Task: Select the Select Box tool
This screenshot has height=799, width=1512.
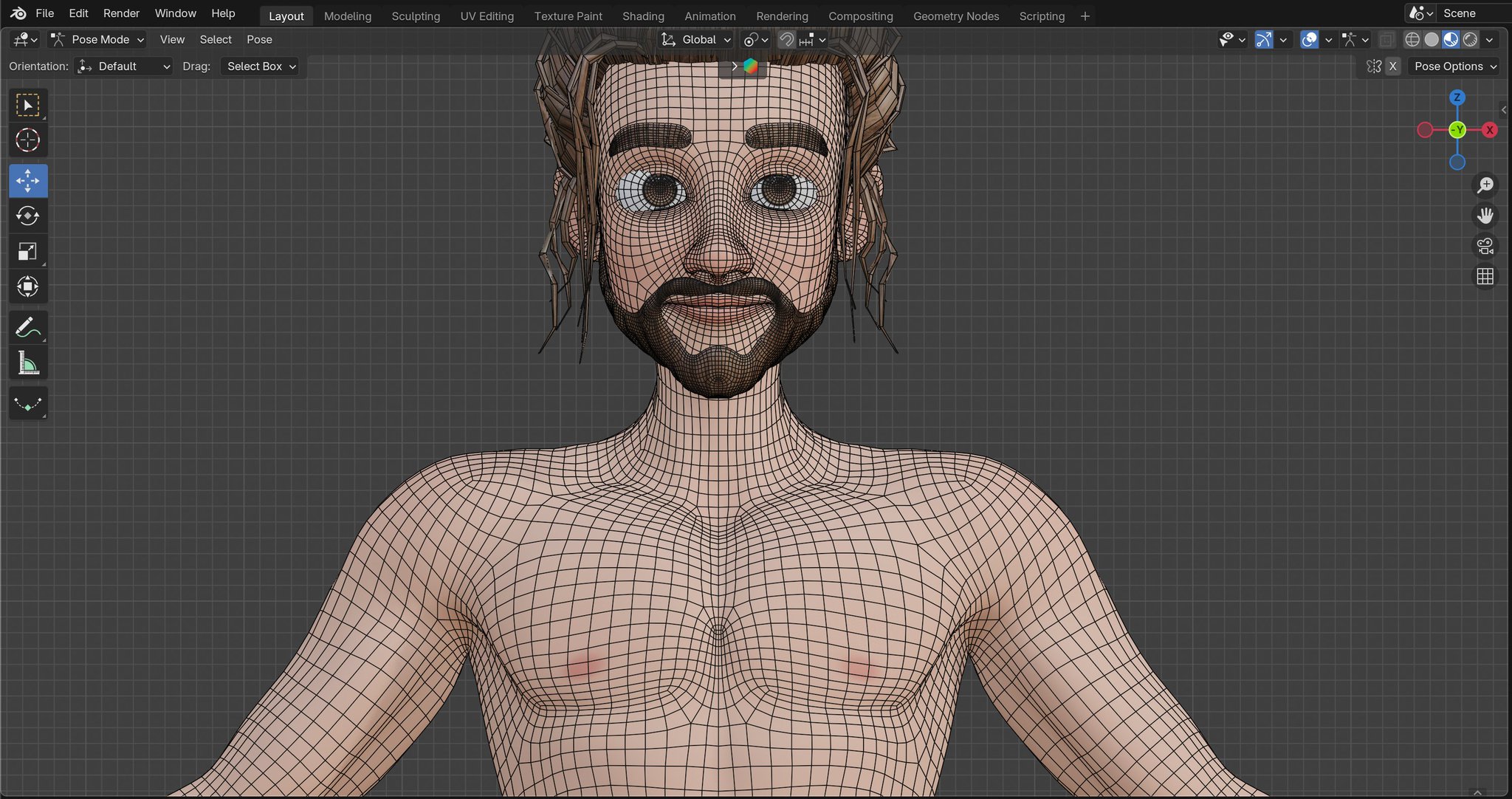Action: (28, 105)
